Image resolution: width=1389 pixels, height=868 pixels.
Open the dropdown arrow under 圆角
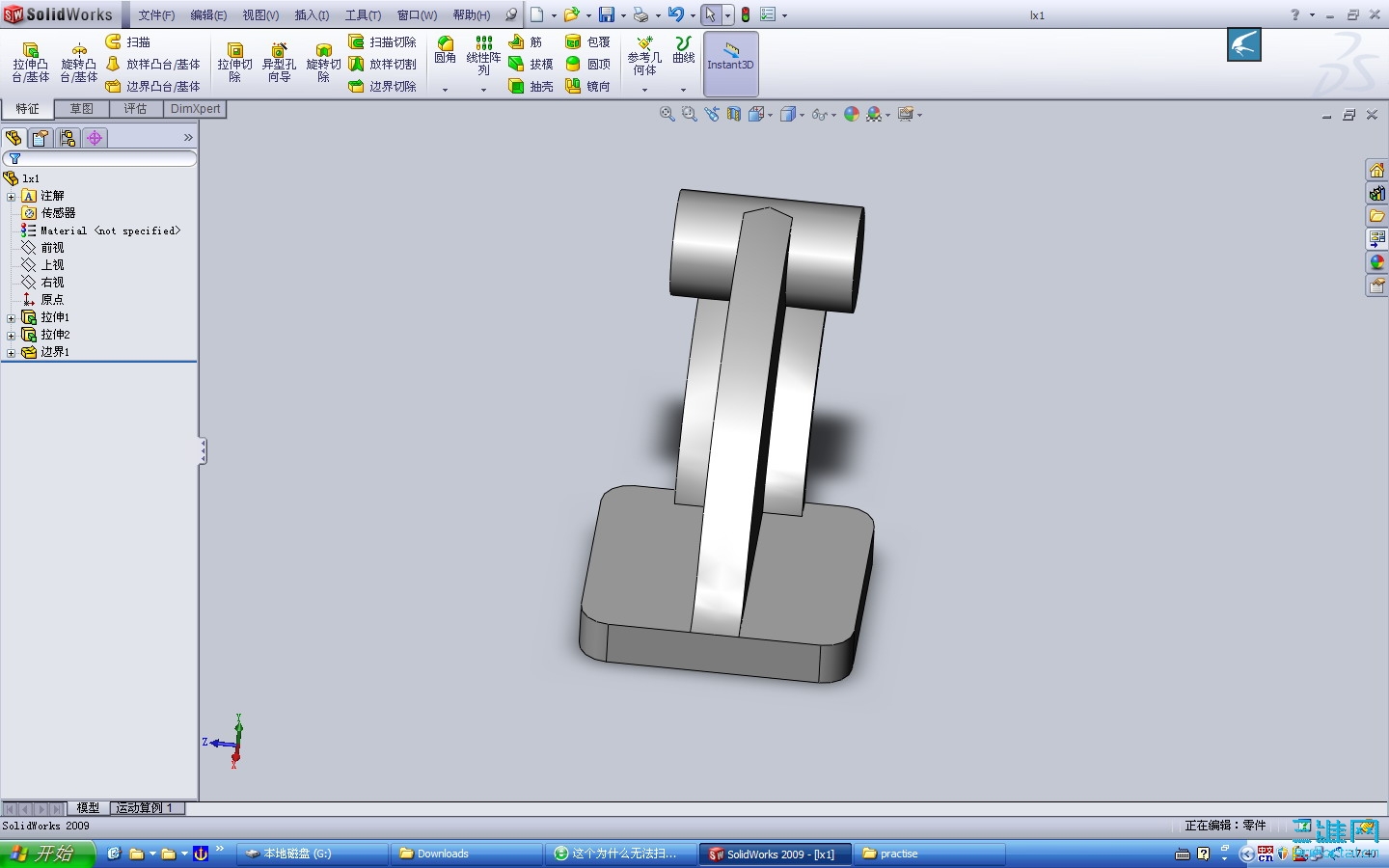tap(445, 90)
